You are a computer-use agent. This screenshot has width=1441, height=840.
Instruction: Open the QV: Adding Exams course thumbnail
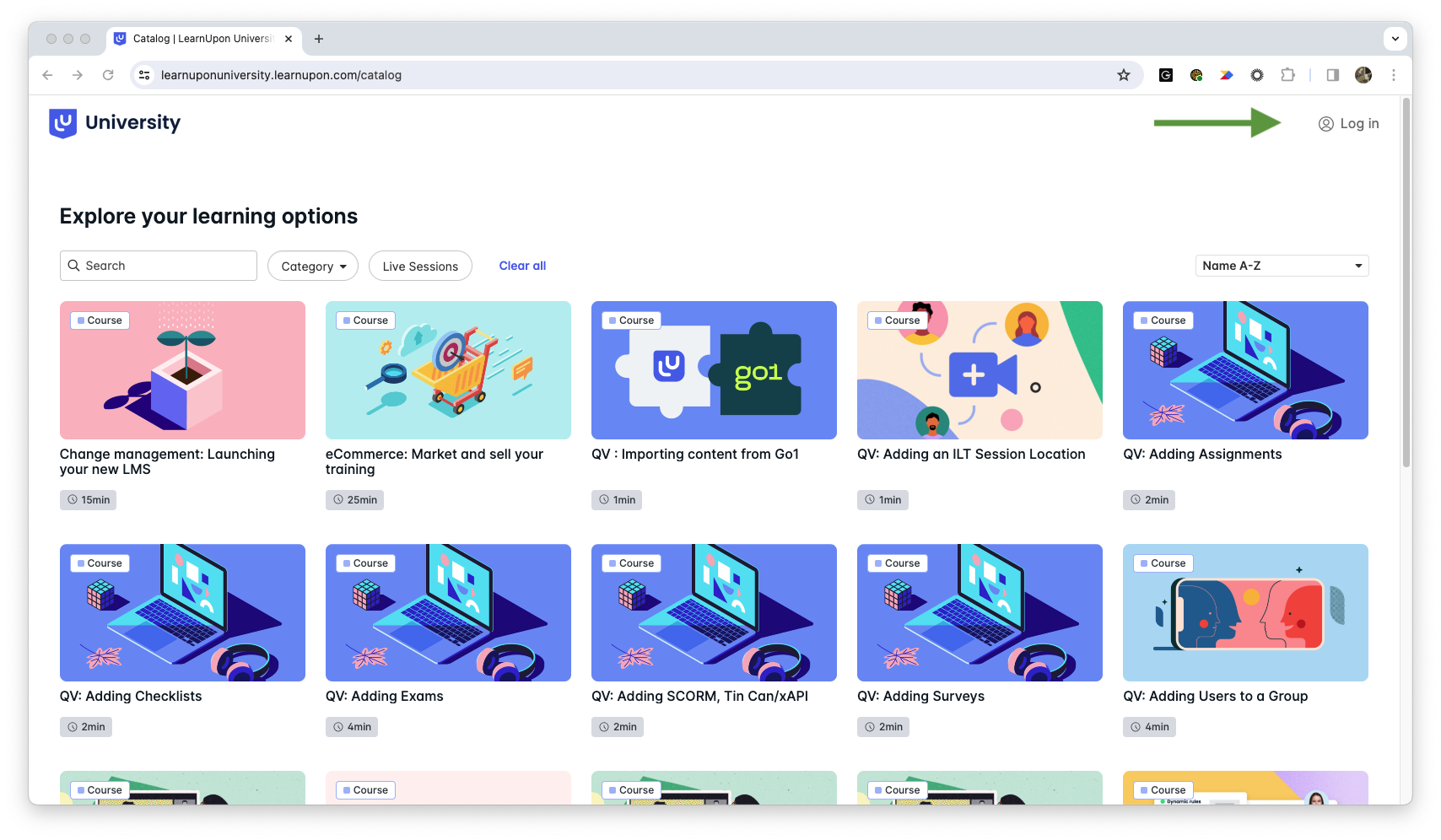pyautogui.click(x=448, y=613)
